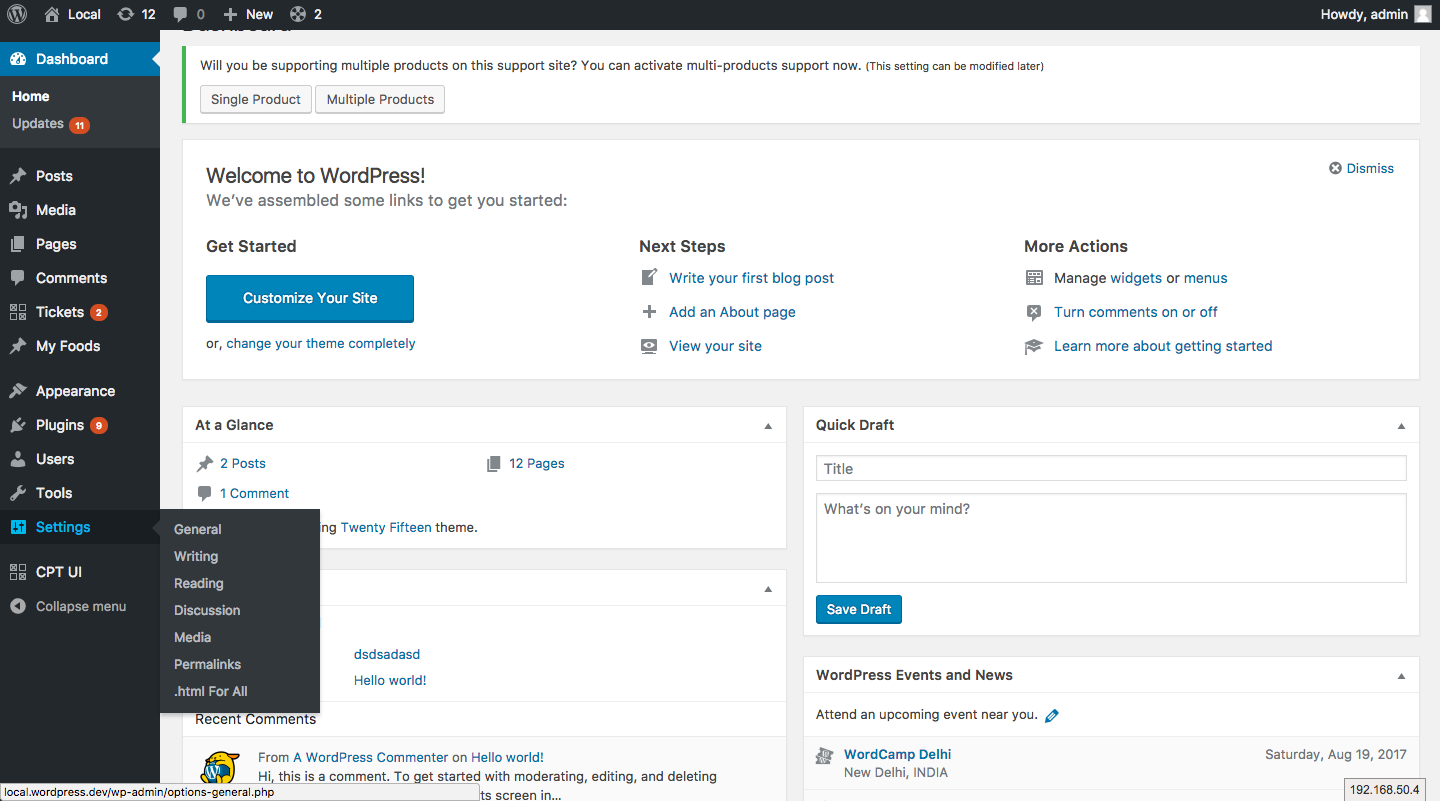
Task: Click the admin user avatar
Action: click(1422, 14)
